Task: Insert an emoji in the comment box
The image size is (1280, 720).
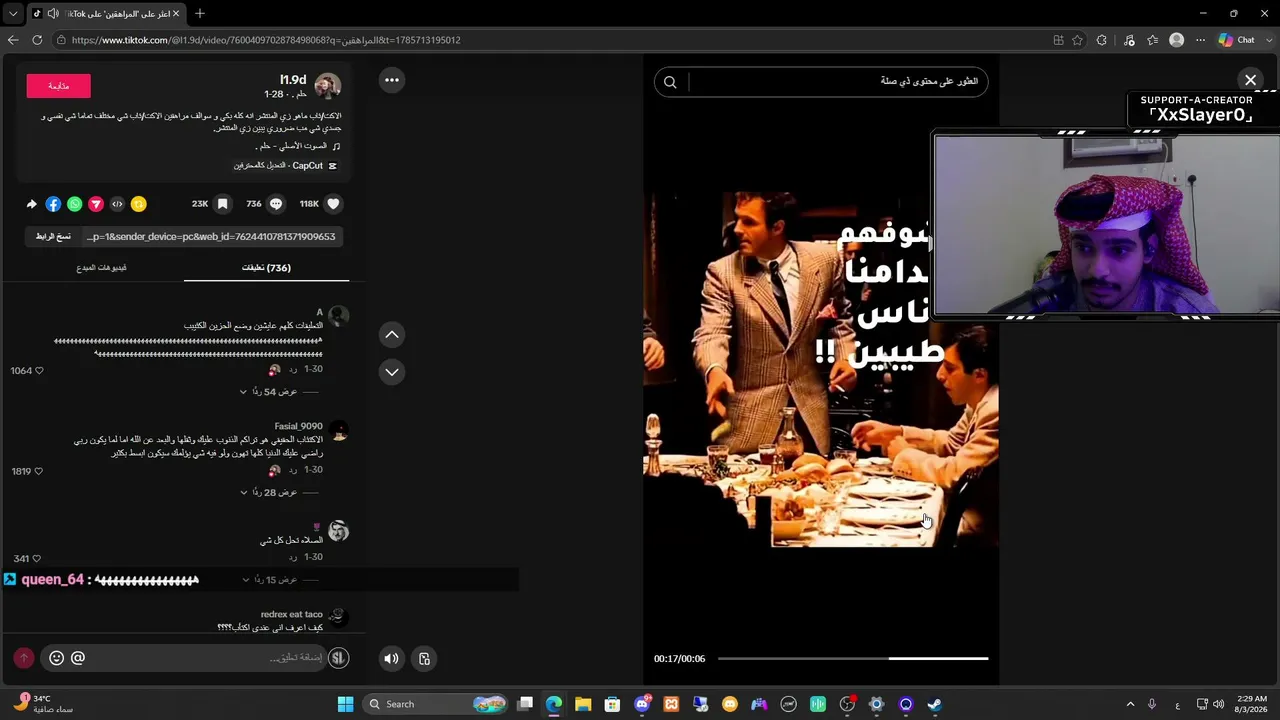Action: click(56, 658)
